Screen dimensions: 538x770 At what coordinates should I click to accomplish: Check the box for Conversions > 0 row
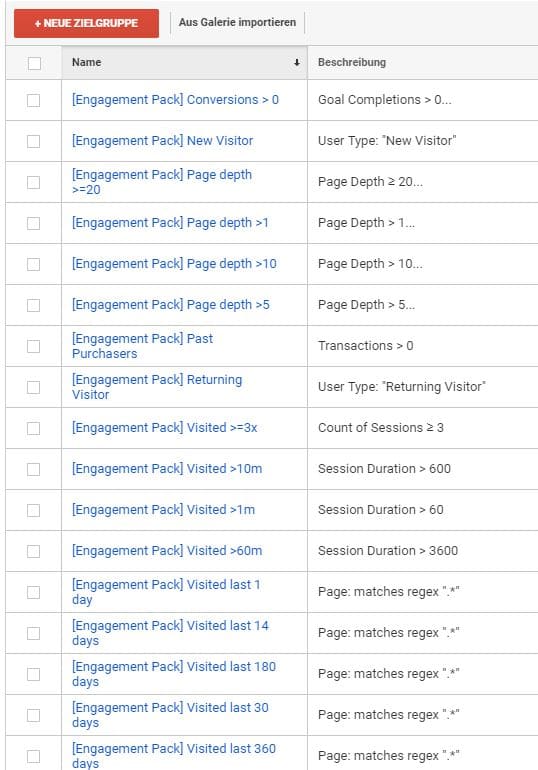[33, 100]
